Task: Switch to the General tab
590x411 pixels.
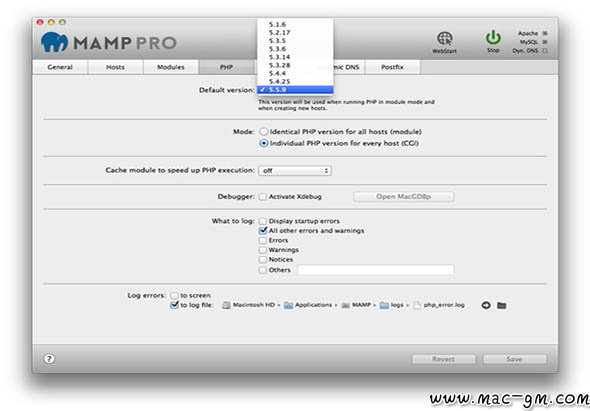Action: click(60, 67)
